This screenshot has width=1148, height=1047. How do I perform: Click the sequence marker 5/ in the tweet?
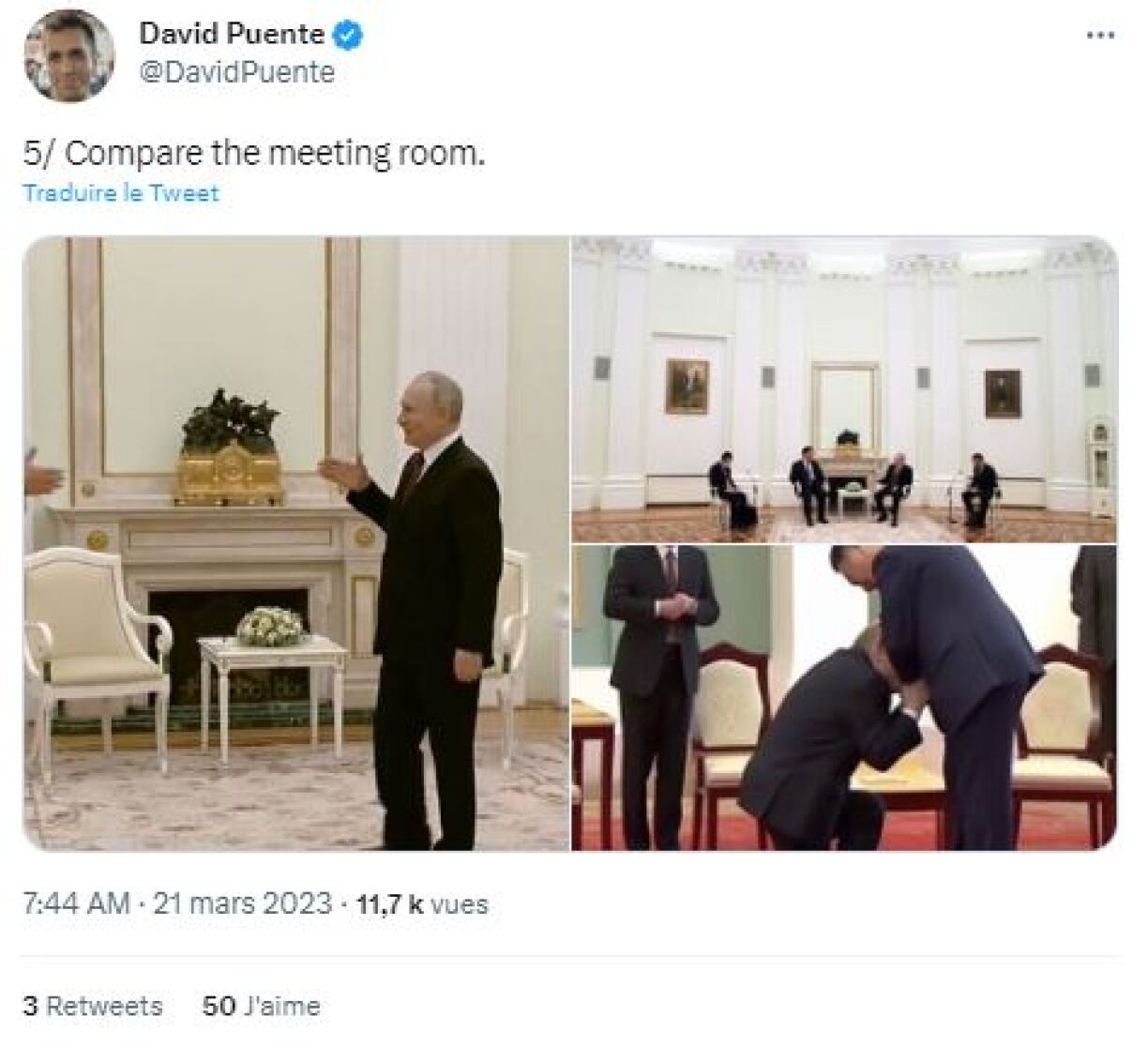39,153
